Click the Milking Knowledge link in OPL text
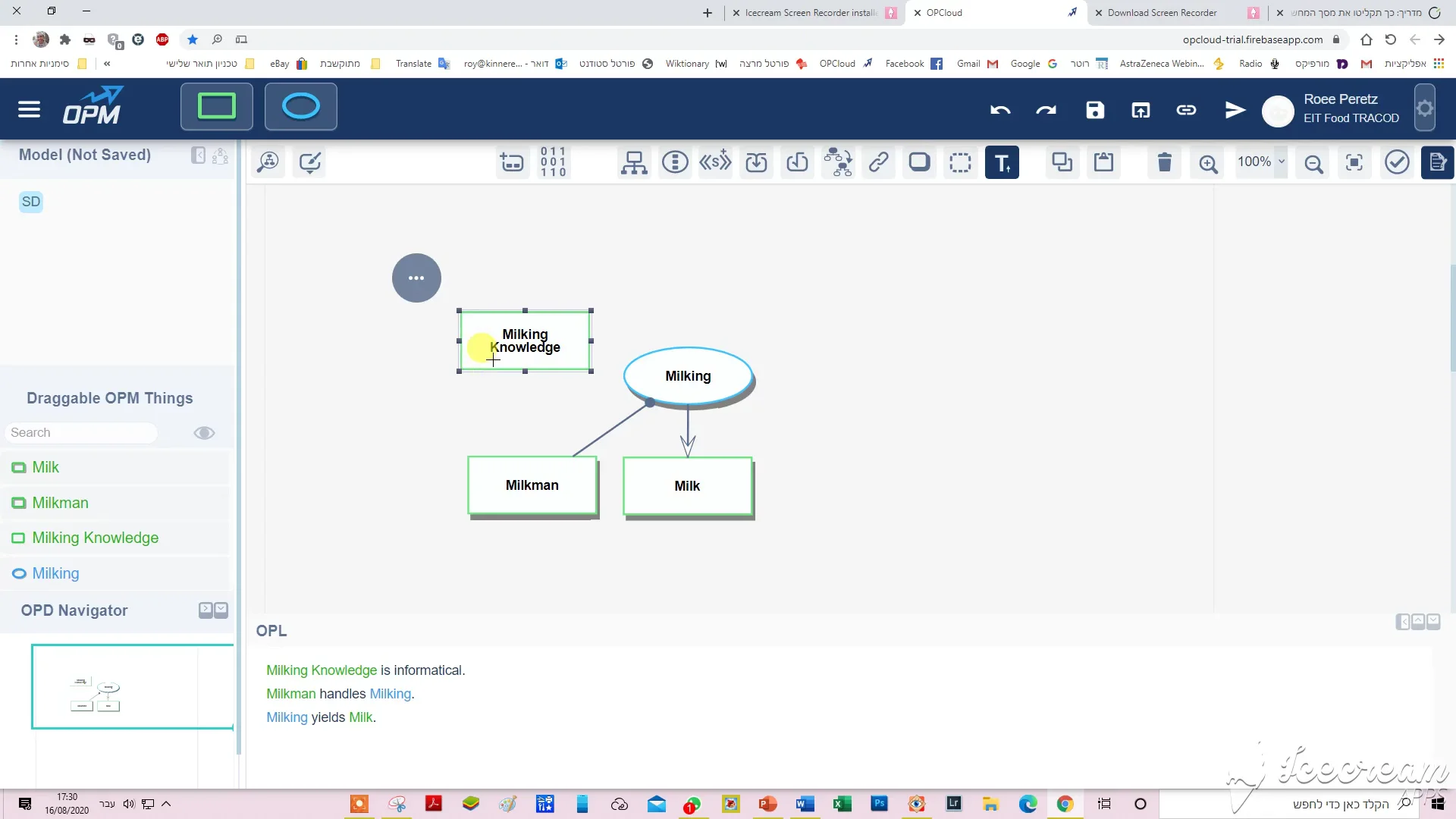 pyautogui.click(x=321, y=670)
